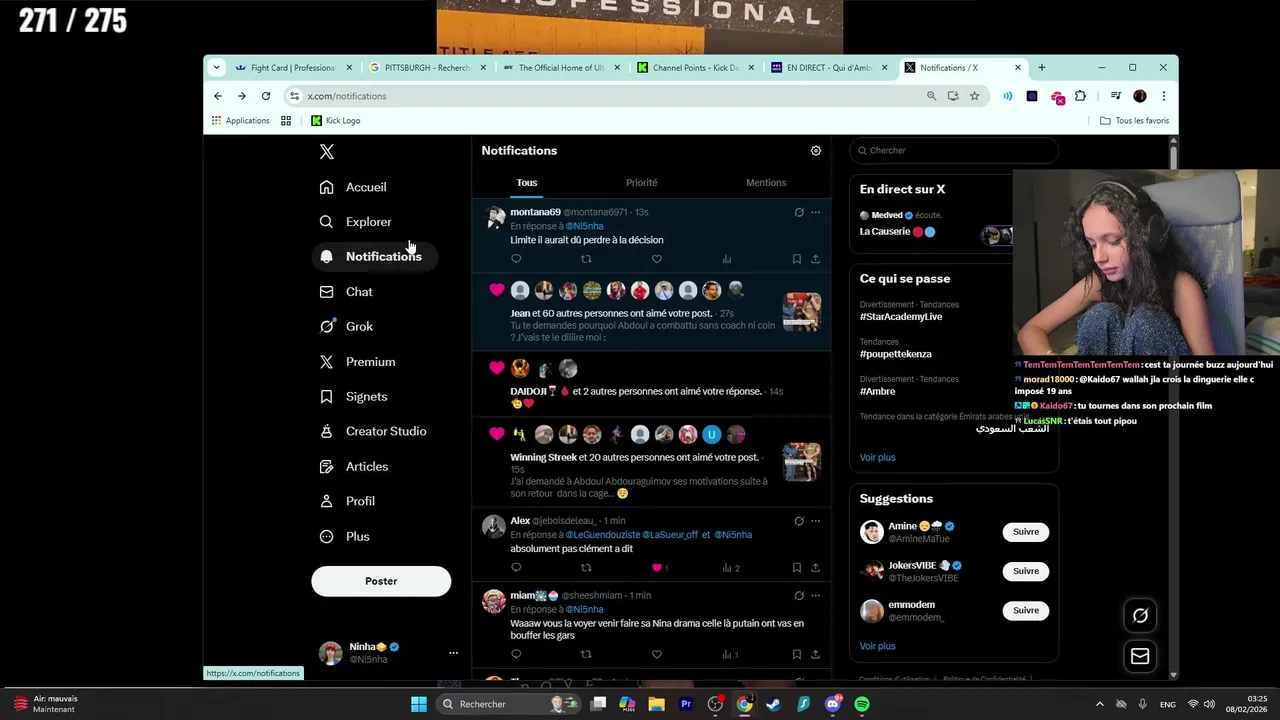Unlike Alex's liked reply
Image resolution: width=1280 pixels, height=720 pixels.
coord(657,568)
